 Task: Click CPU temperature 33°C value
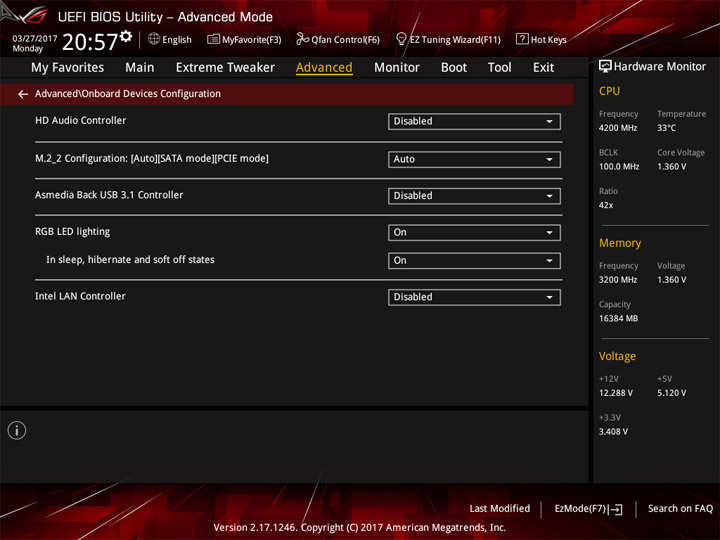coord(666,128)
